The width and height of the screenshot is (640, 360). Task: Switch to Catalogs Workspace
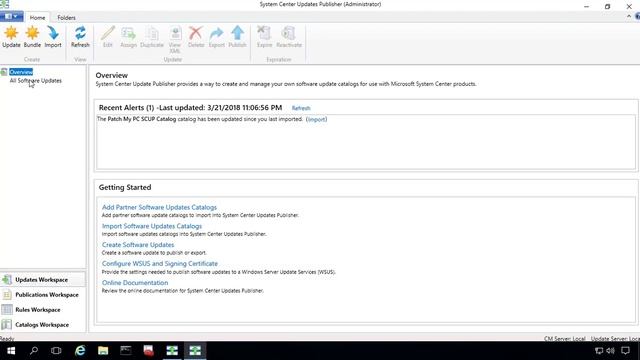42,325
